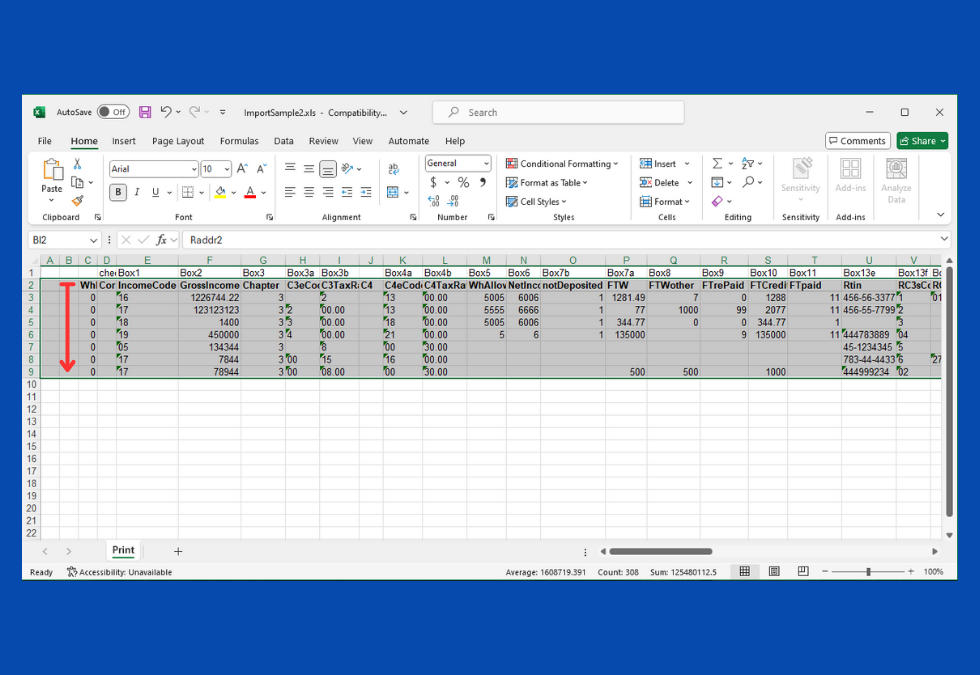Switch to Page Break Preview view
This screenshot has width=980, height=675.
803,572
